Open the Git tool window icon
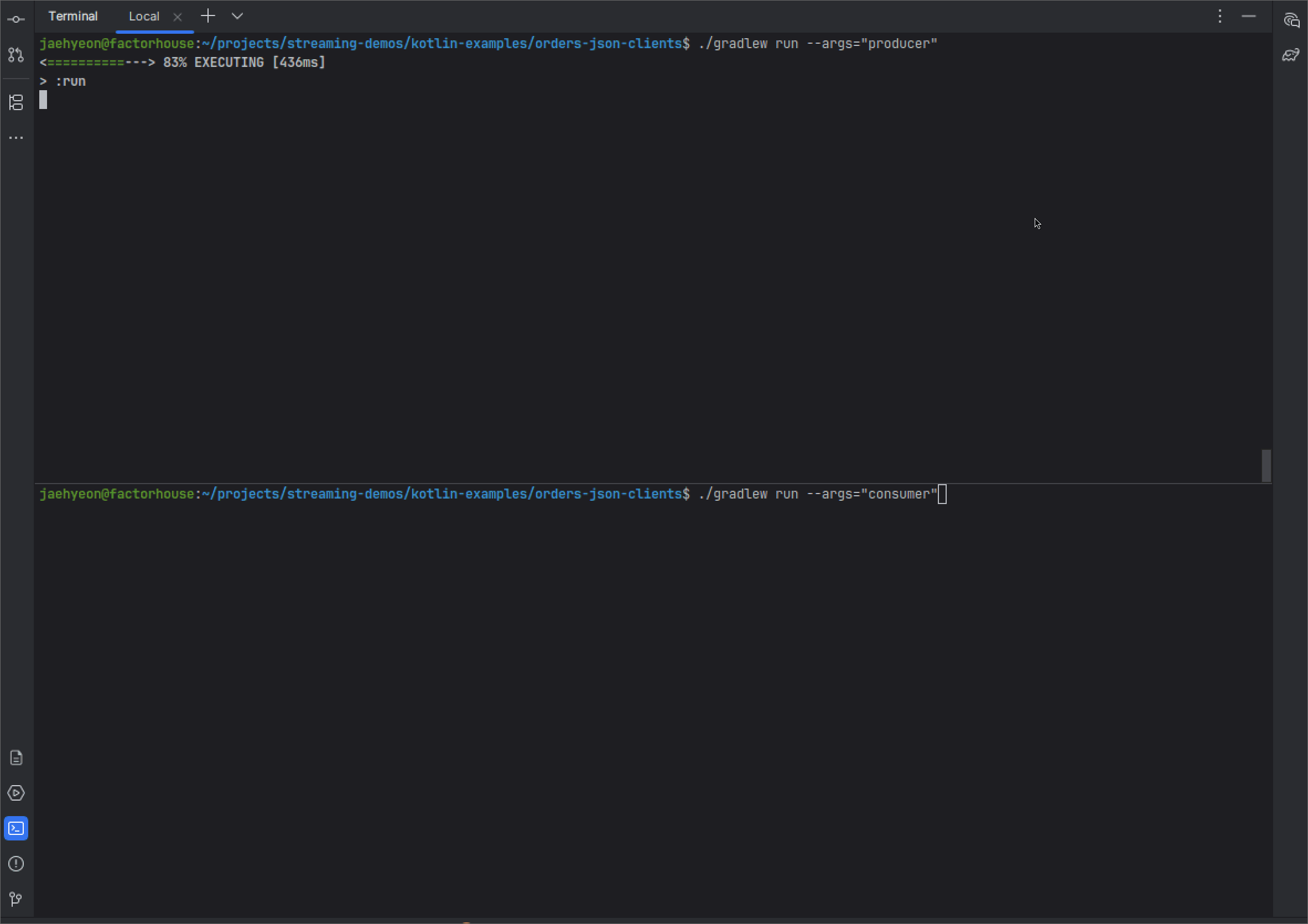The height and width of the screenshot is (924, 1308). (16, 899)
